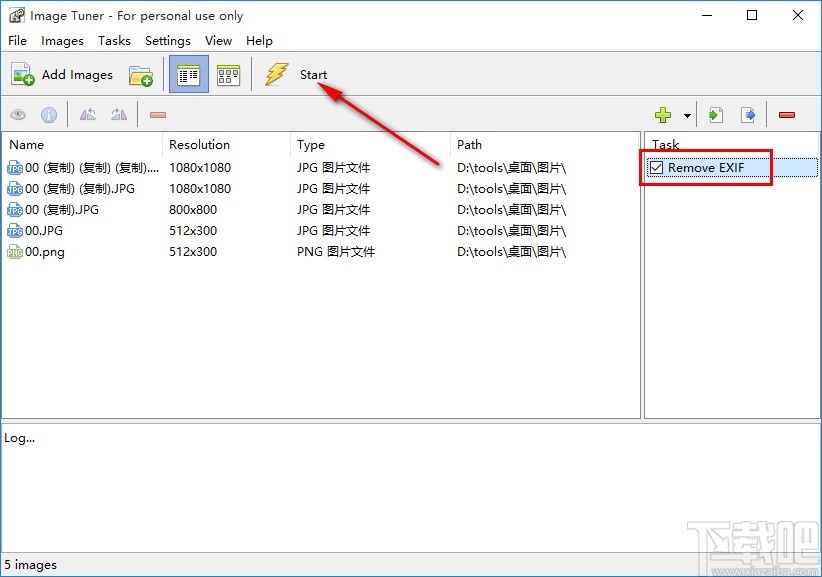The width and height of the screenshot is (822, 577).
Task: Click the Add Images button
Action: (62, 75)
